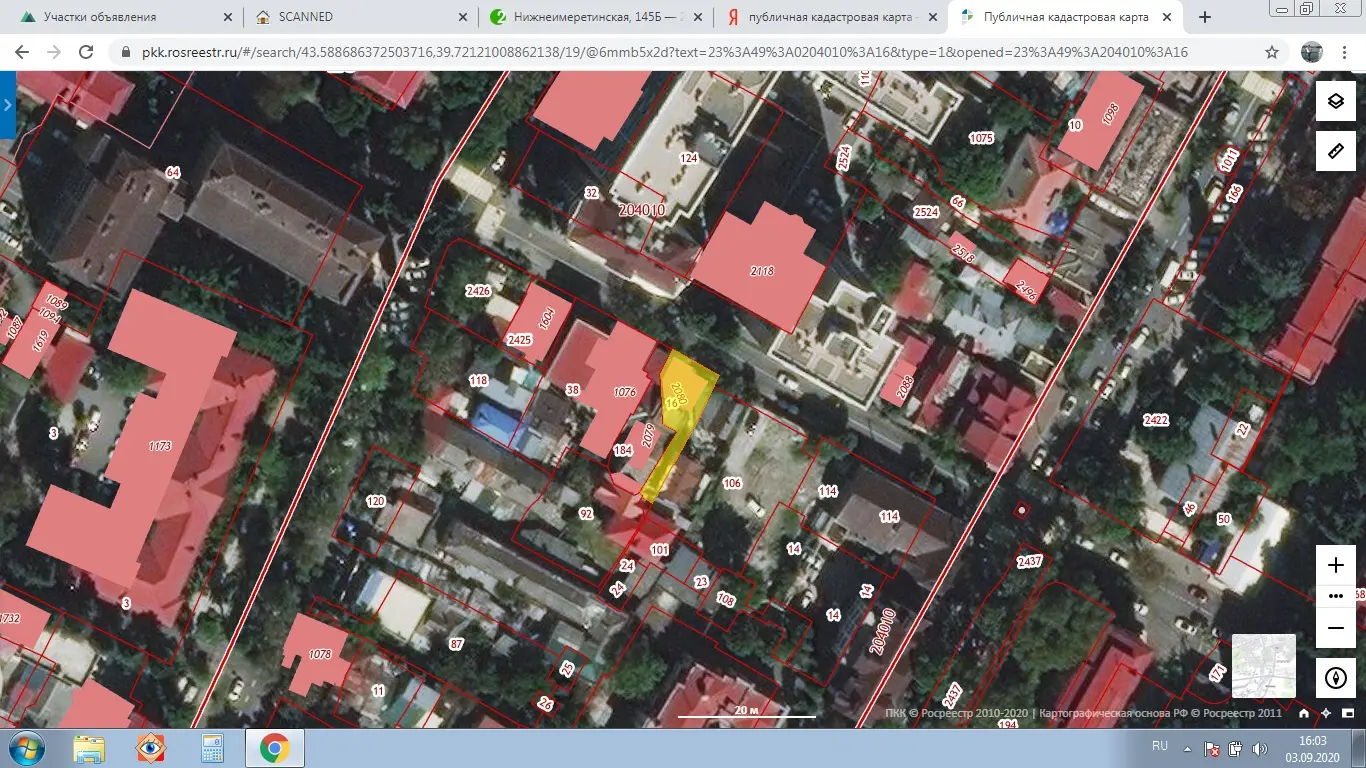Open a new browser tab
The width and height of the screenshot is (1366, 768).
click(1205, 17)
